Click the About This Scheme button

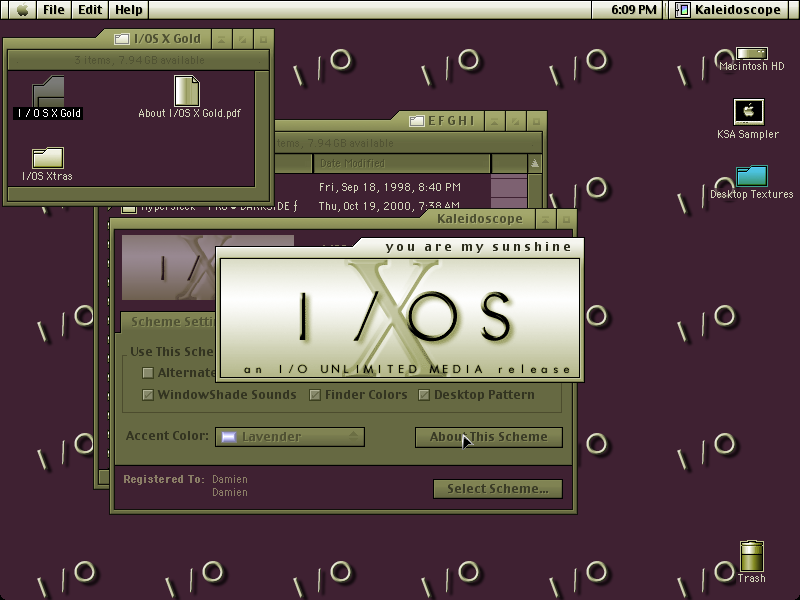click(489, 437)
